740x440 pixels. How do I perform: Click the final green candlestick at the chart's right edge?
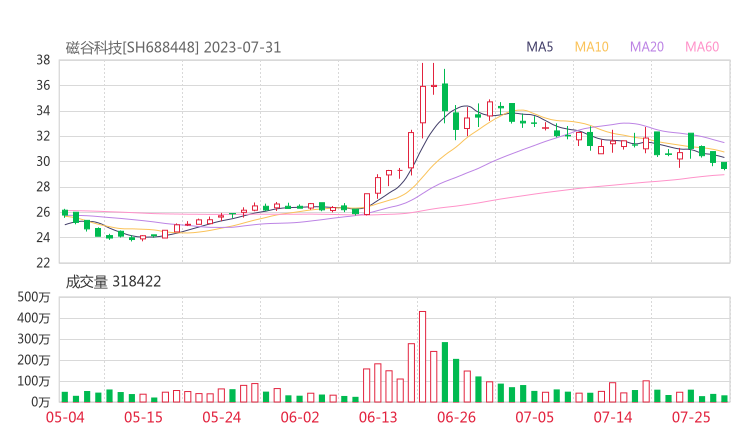point(724,165)
